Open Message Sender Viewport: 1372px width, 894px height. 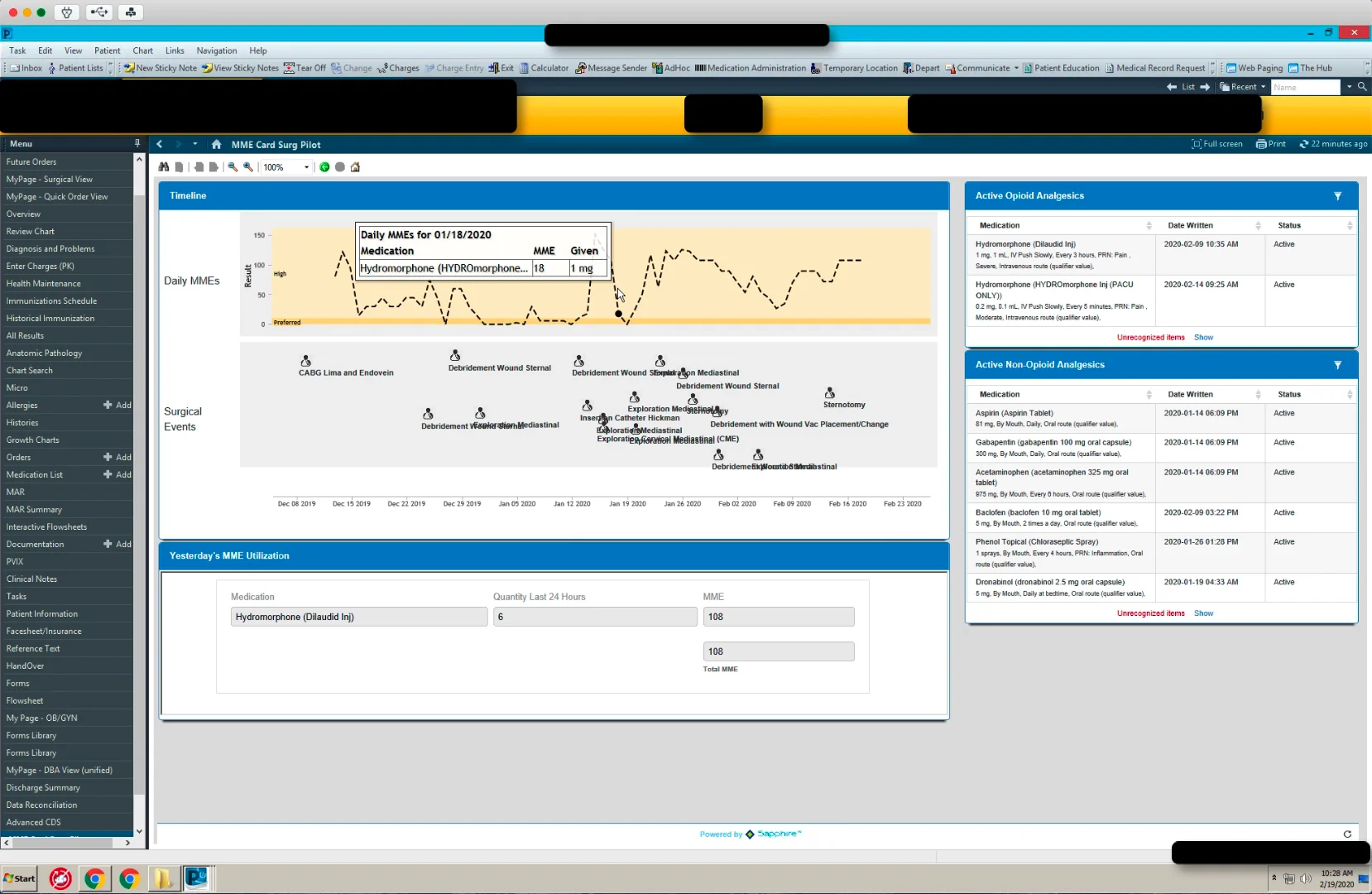[611, 68]
